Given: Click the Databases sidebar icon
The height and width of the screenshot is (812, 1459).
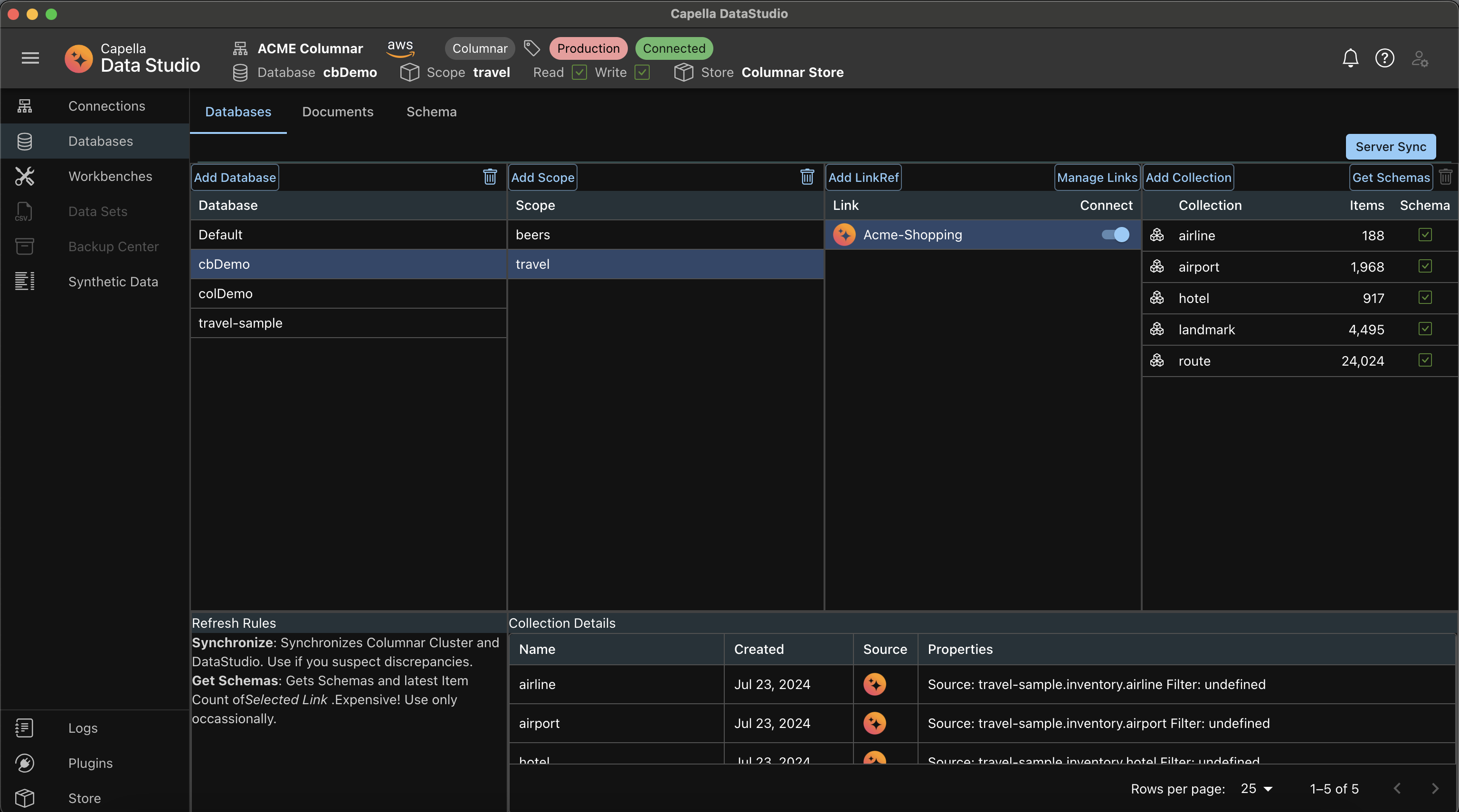Looking at the screenshot, I should 24,141.
